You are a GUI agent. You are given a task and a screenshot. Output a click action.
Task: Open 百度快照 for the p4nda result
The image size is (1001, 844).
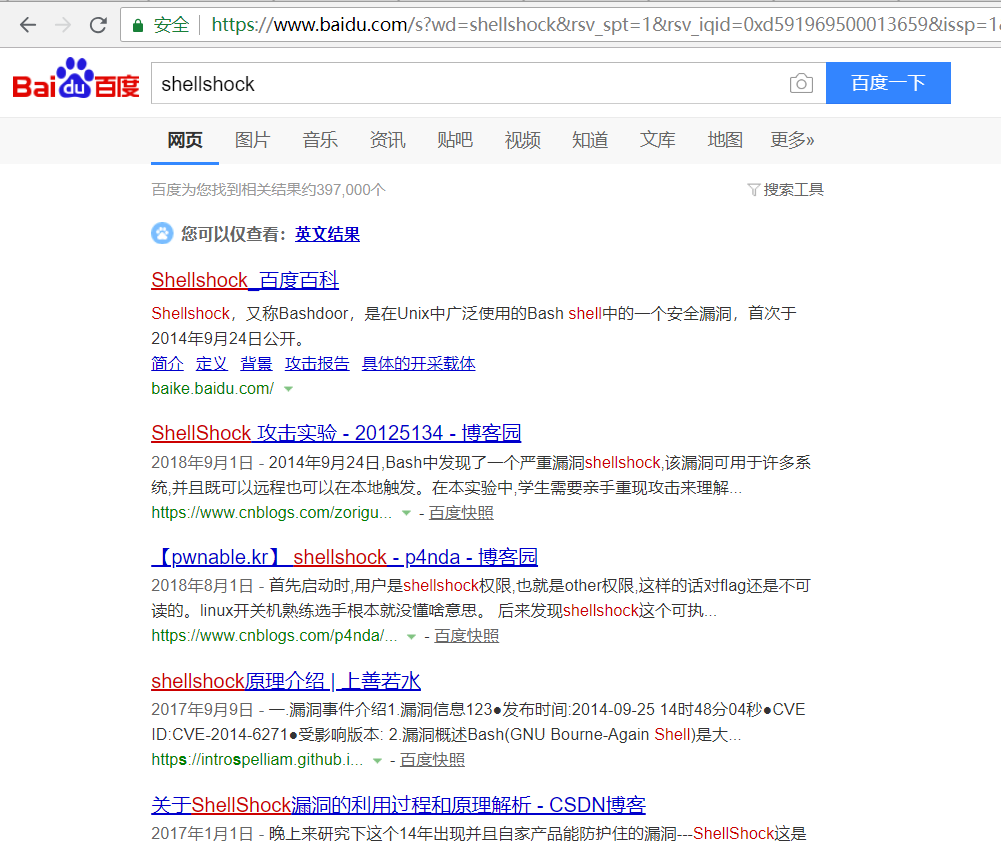click(467, 636)
